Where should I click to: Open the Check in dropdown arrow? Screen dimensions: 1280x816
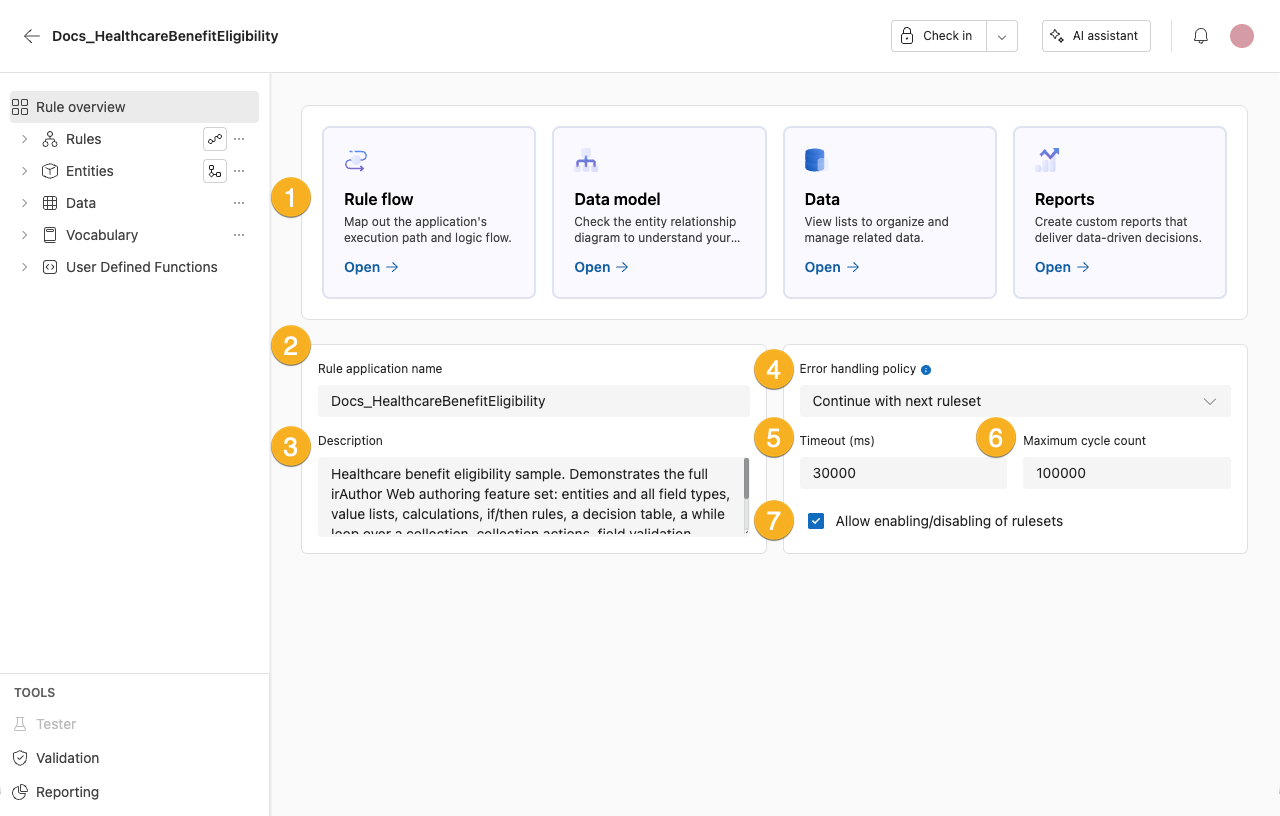pyautogui.click(x=1002, y=36)
